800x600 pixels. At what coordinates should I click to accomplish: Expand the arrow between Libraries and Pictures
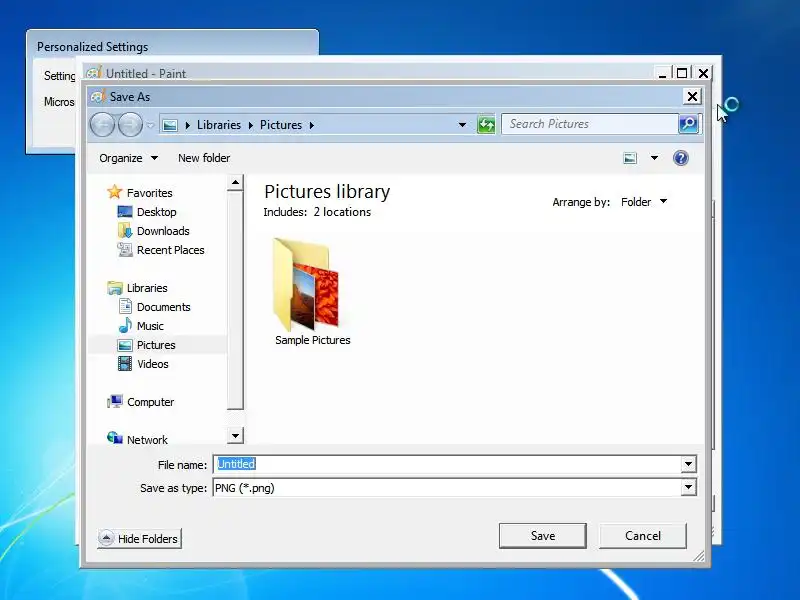[251, 125]
